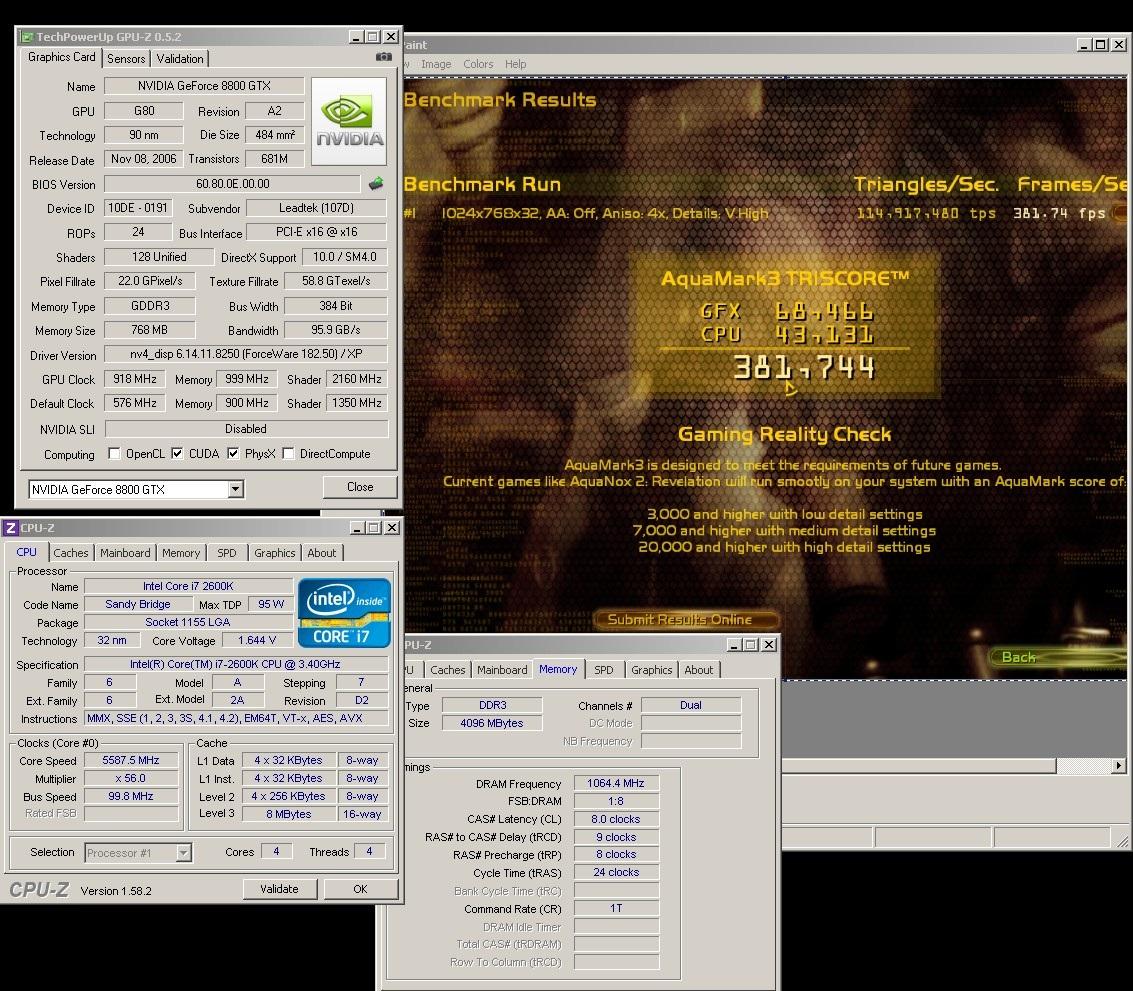Click the Driver Version field in GPU-Z
Viewport: 1133px width, 991px height.
[246, 354]
